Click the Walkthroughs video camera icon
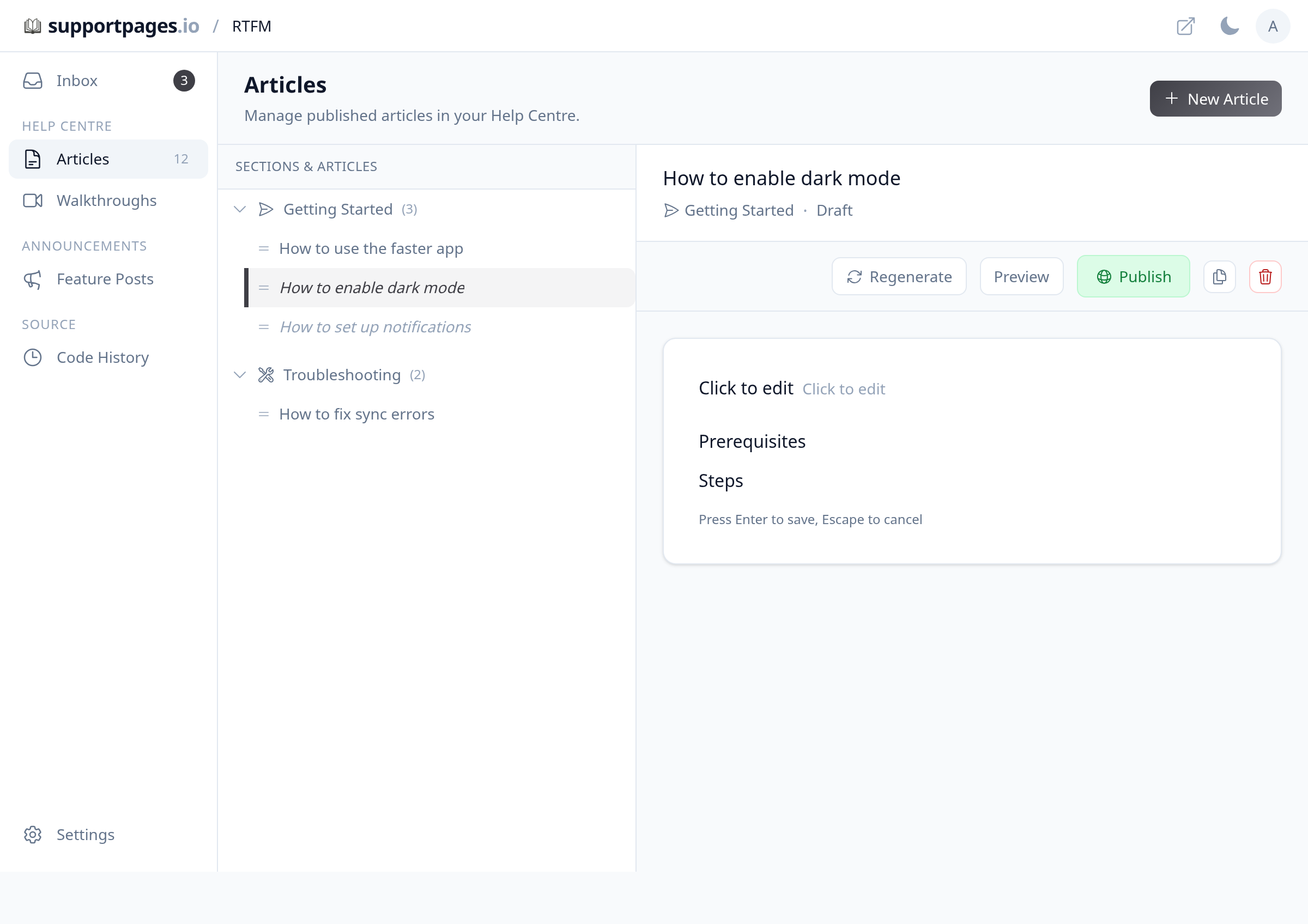1308x924 pixels. point(33,200)
